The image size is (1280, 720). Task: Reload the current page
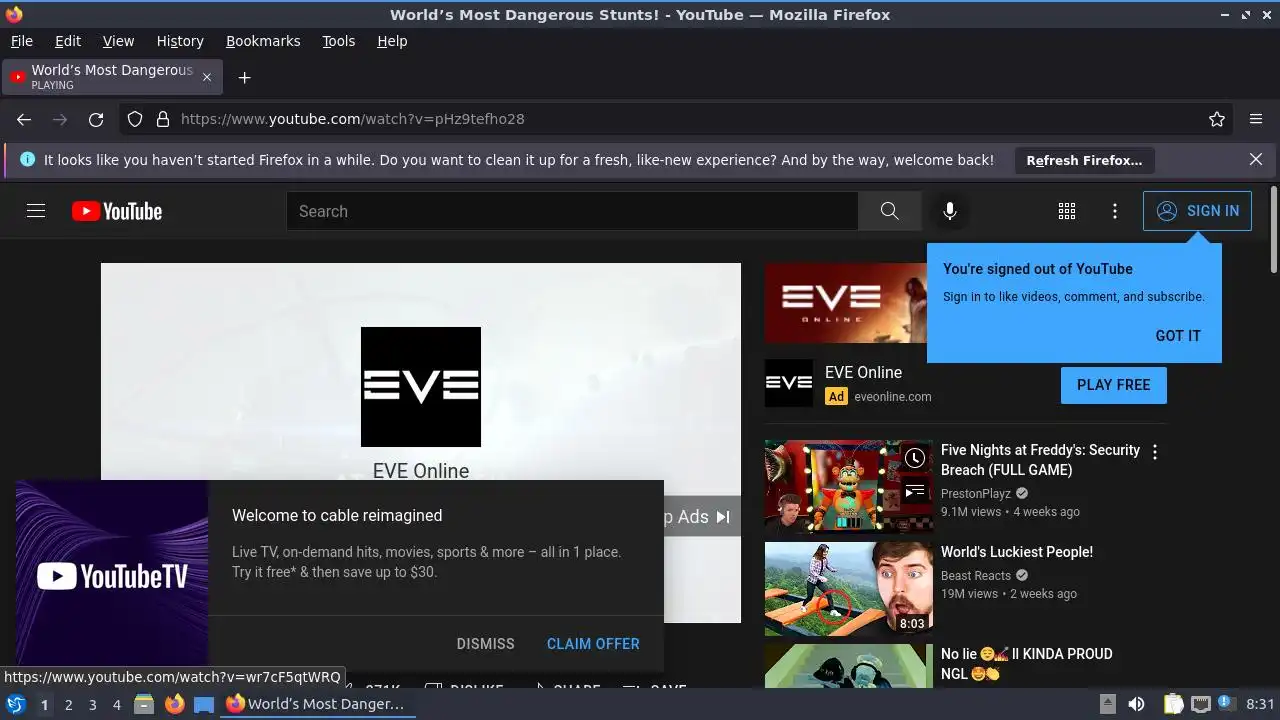[96, 119]
